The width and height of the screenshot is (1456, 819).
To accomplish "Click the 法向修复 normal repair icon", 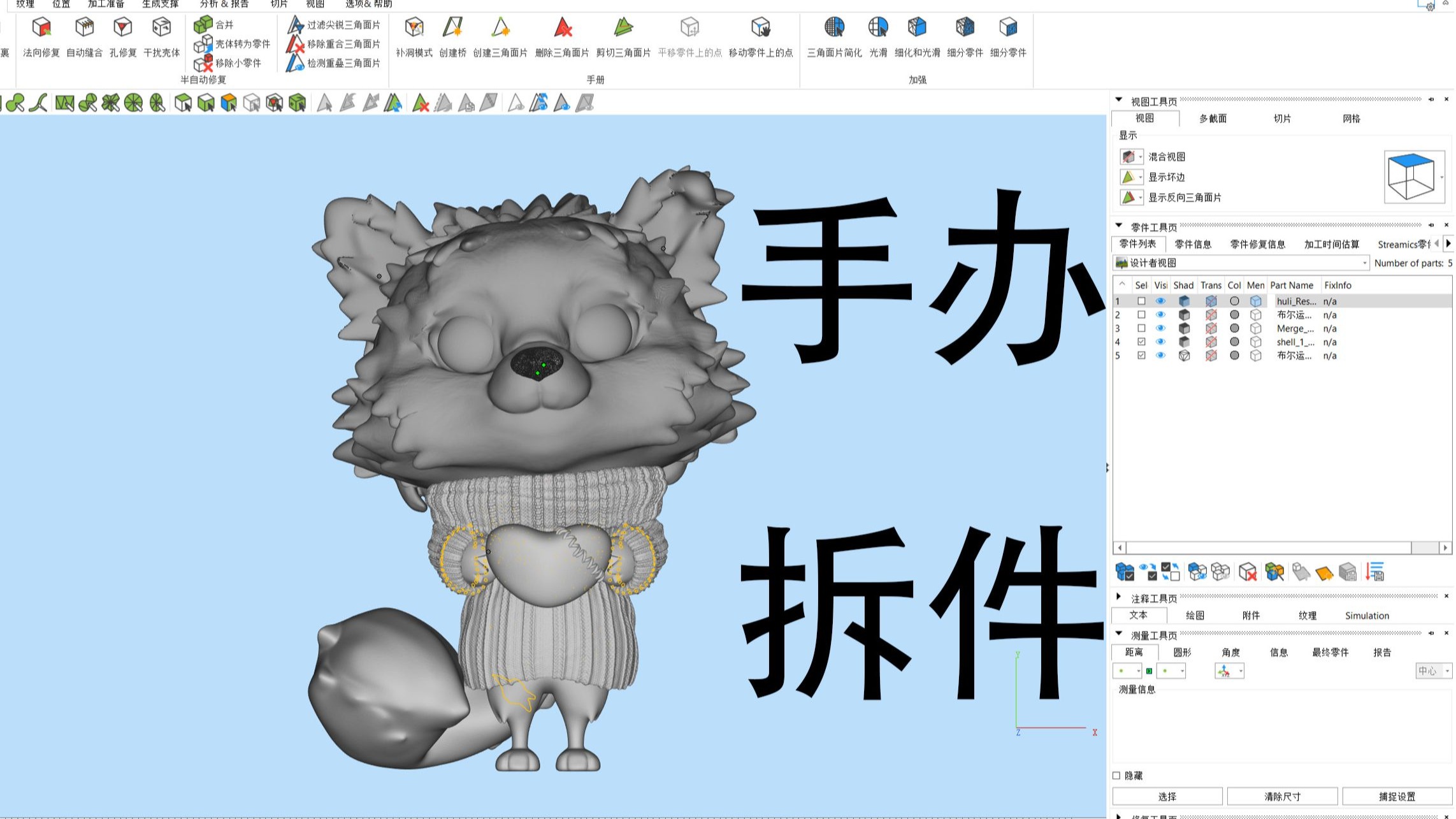I will 41,28.
